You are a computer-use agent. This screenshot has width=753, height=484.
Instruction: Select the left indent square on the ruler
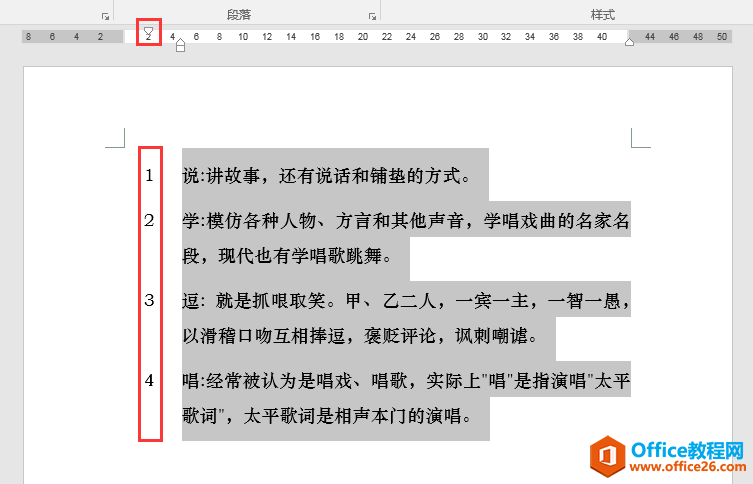(180, 48)
